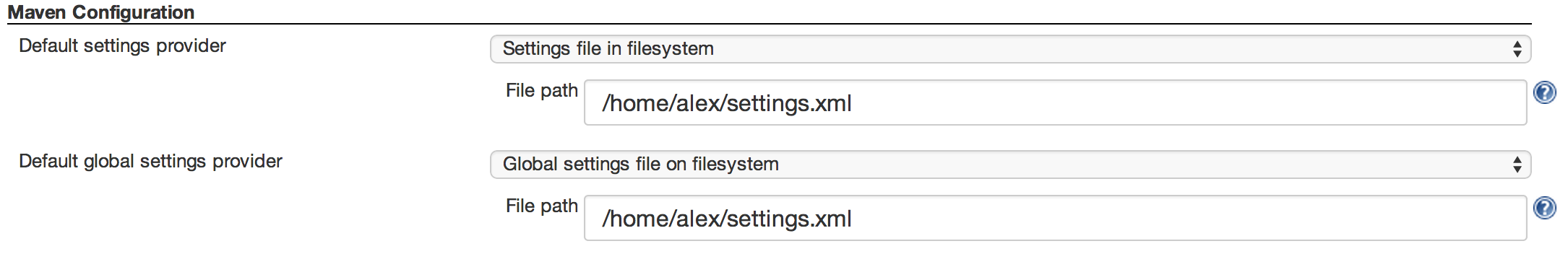Click the Default global settings provider label
Viewport: 1568px width, 267px height.
(150, 162)
